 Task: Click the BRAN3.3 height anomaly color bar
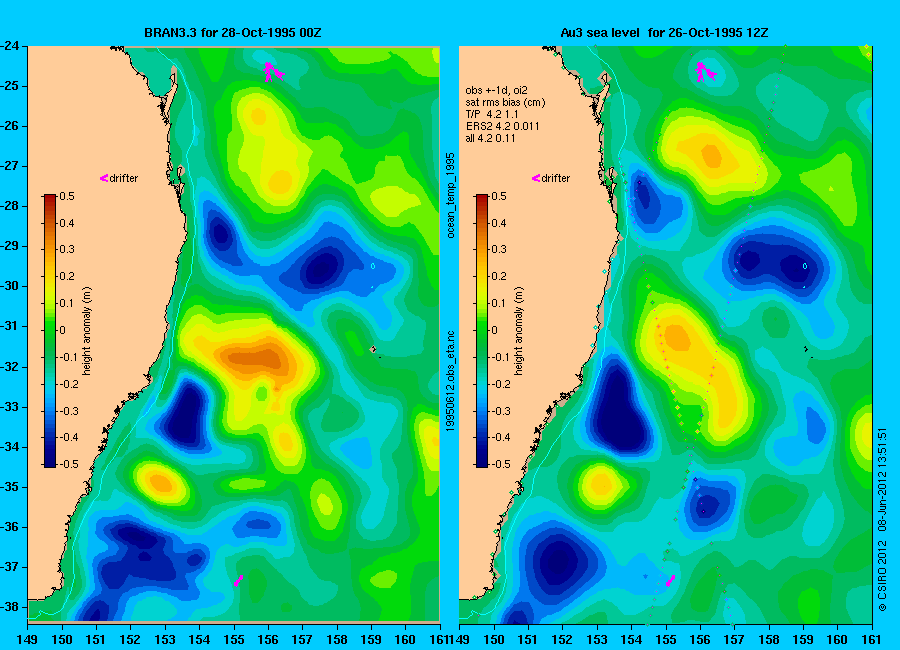point(50,330)
